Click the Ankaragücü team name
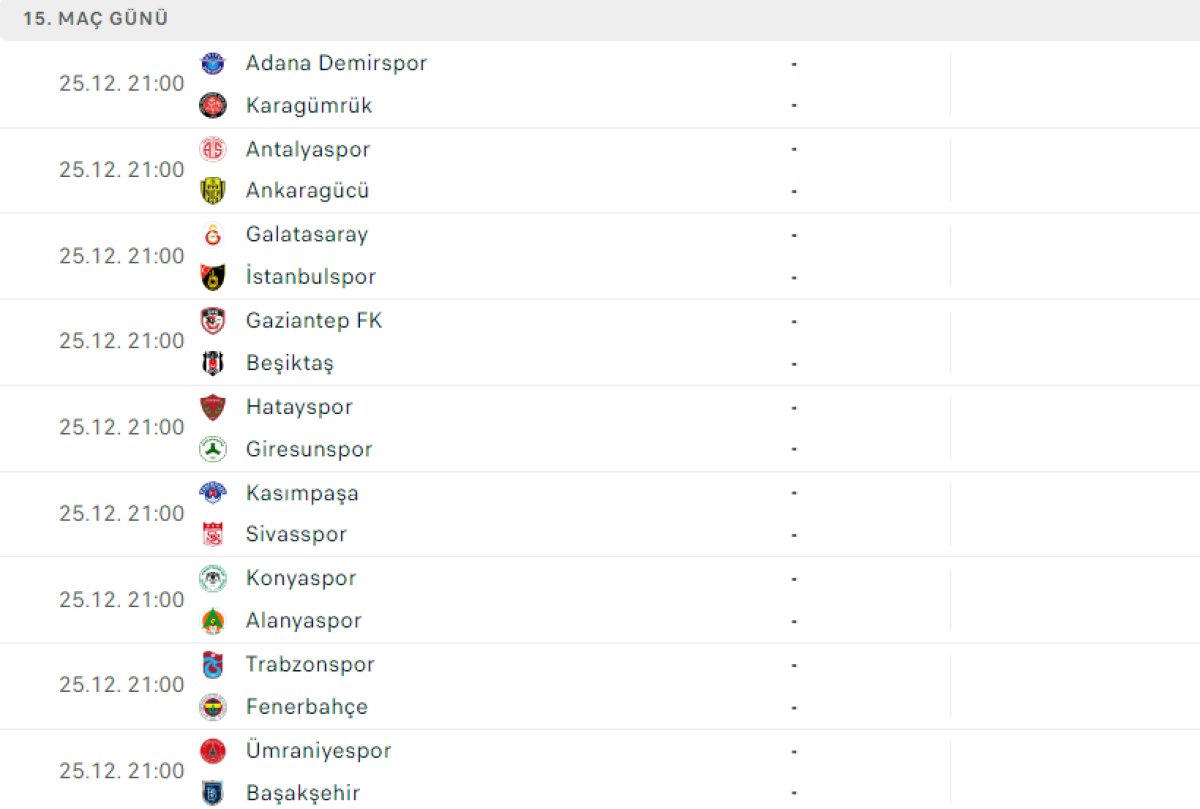This screenshot has width=1200, height=809. pyautogui.click(x=307, y=190)
